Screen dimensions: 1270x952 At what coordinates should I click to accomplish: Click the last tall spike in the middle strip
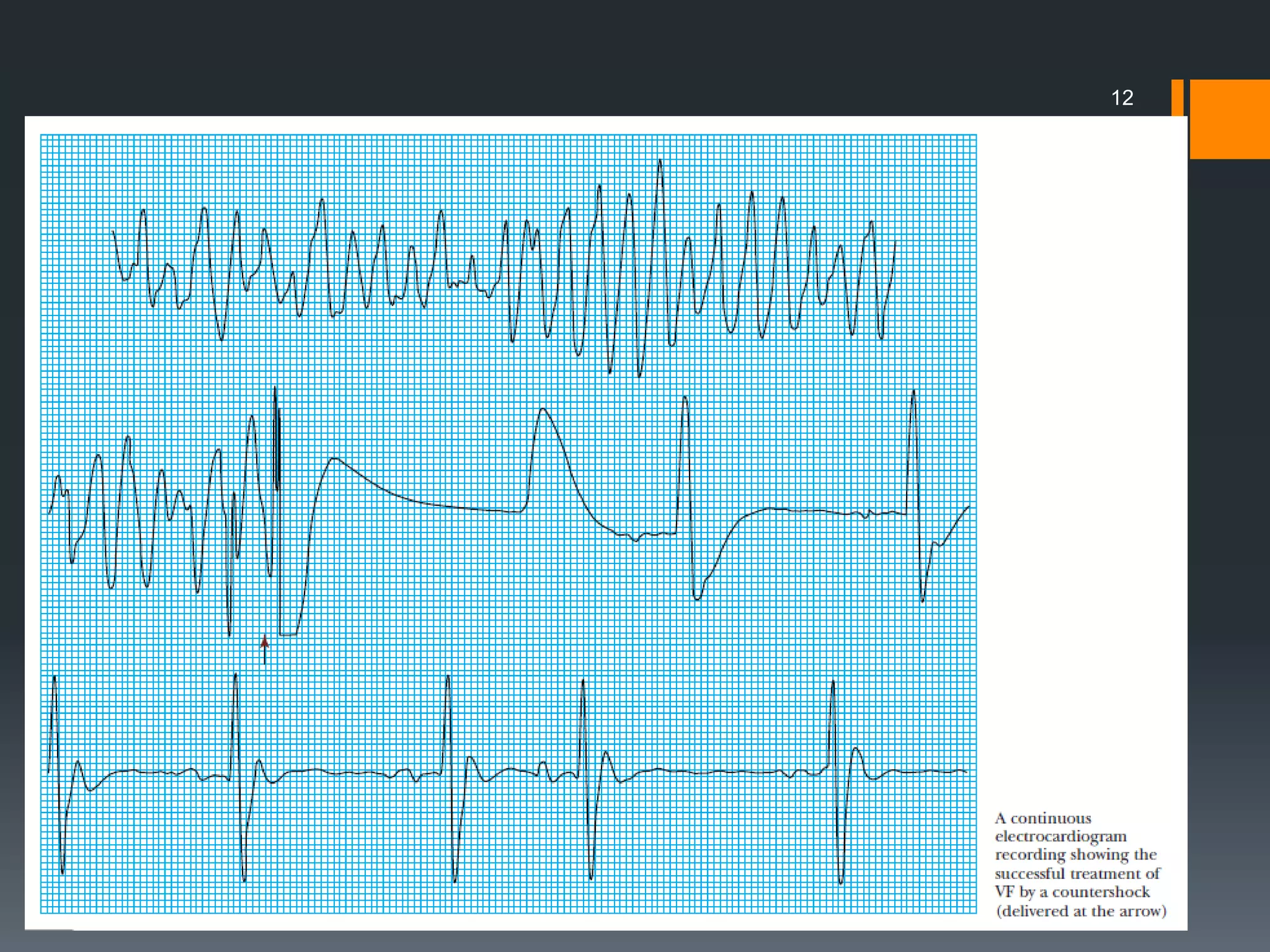tap(913, 397)
